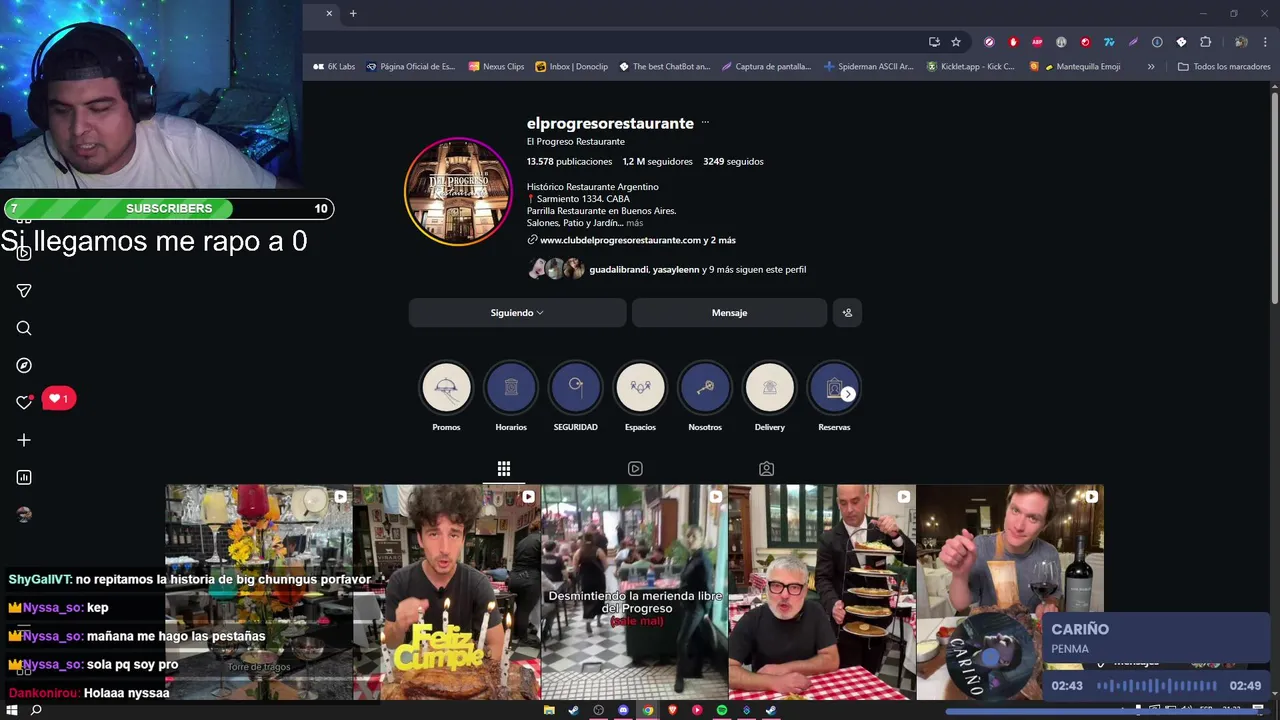This screenshot has width=1280, height=720.
Task: Open downloads extension circle-arrow icon
Action: tap(1157, 42)
